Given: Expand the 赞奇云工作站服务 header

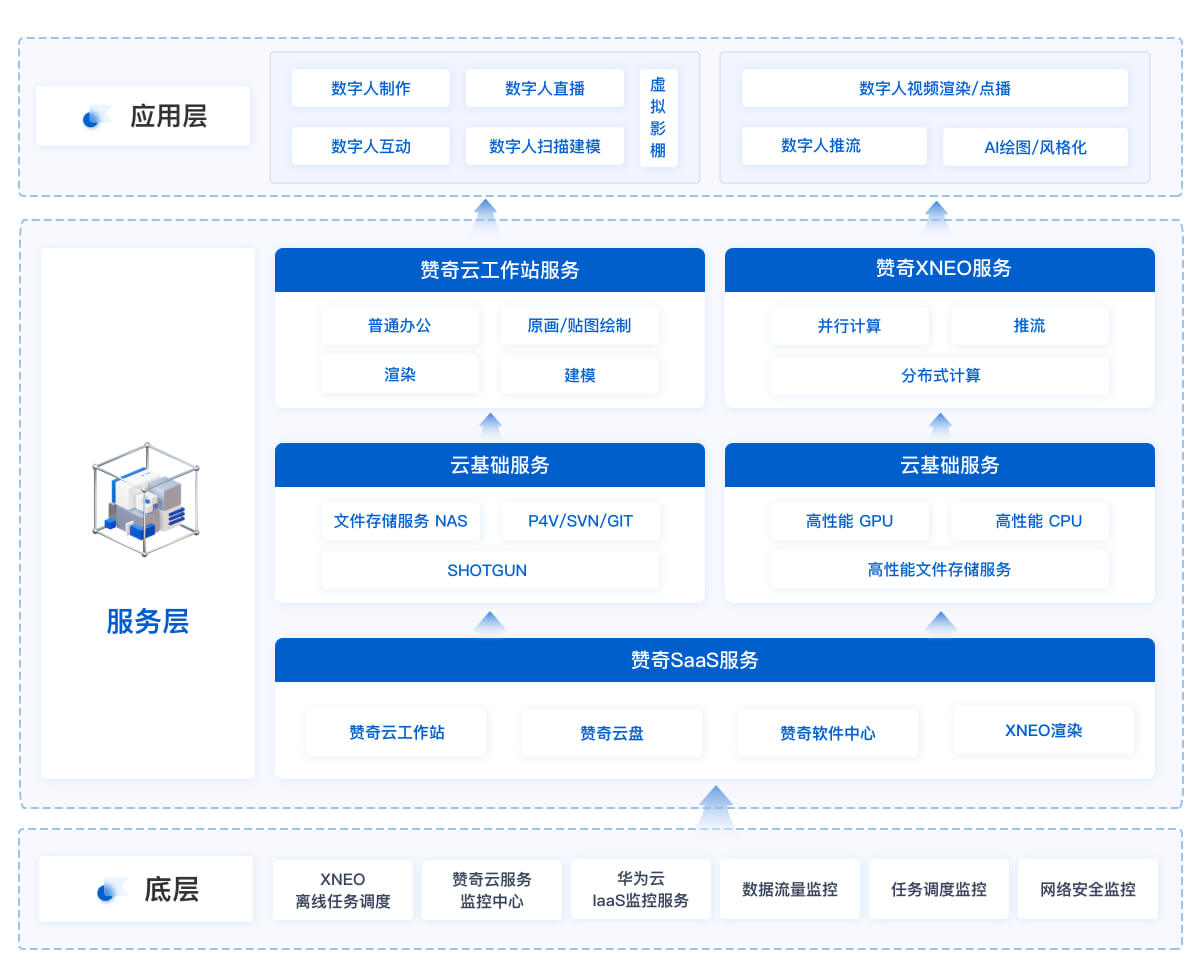Looking at the screenshot, I should pyautogui.click(x=490, y=269).
